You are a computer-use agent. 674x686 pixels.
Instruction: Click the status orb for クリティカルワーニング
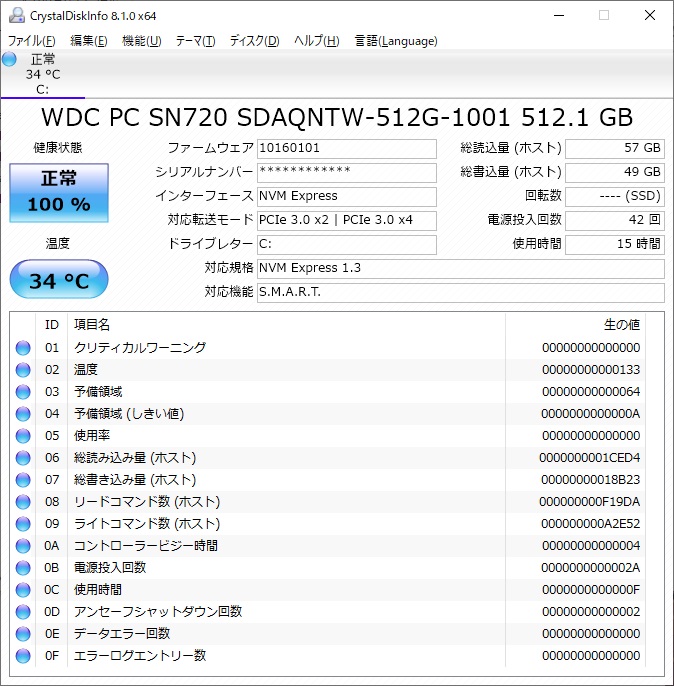23,348
